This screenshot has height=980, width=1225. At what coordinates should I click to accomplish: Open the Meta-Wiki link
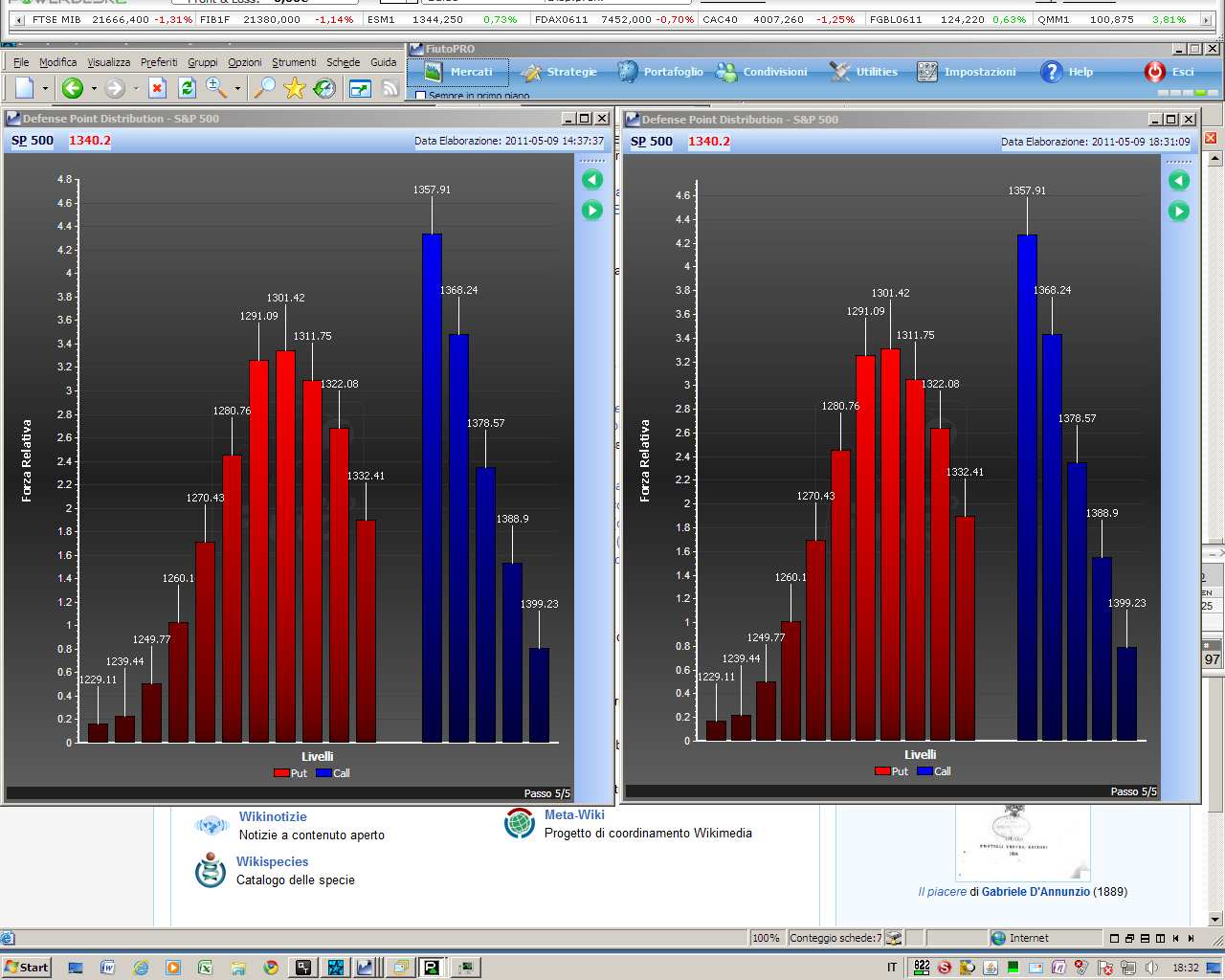coord(574,814)
